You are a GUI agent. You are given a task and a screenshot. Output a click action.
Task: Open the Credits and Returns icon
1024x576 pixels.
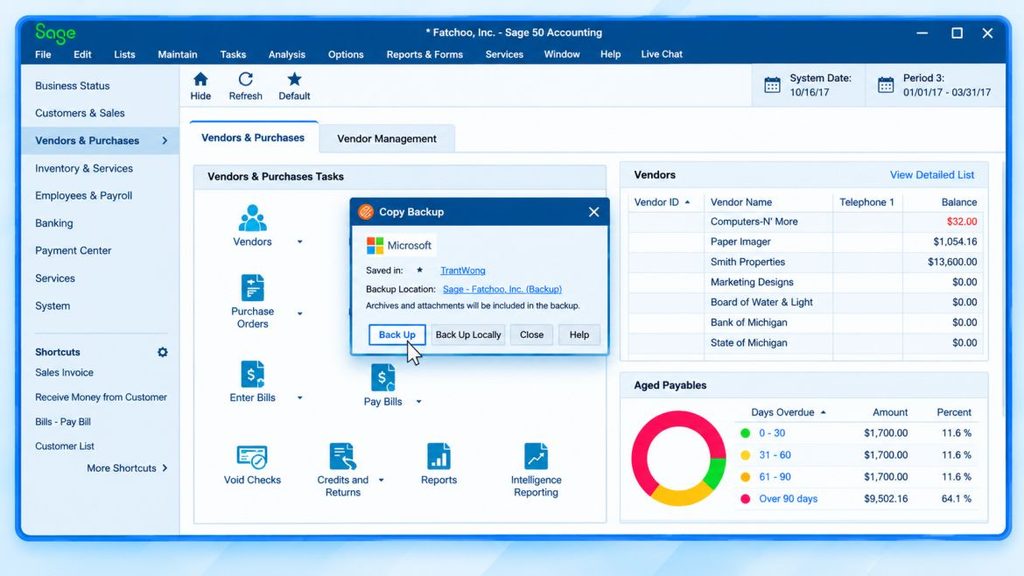click(342, 456)
